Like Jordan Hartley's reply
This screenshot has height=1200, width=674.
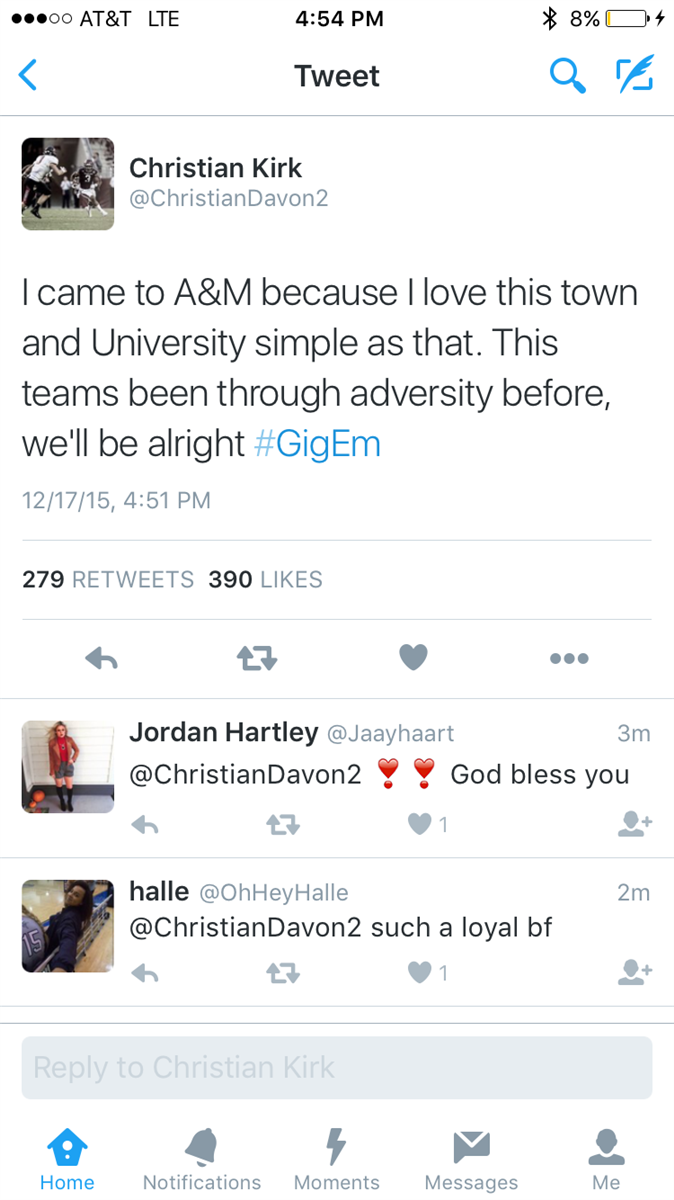422,824
